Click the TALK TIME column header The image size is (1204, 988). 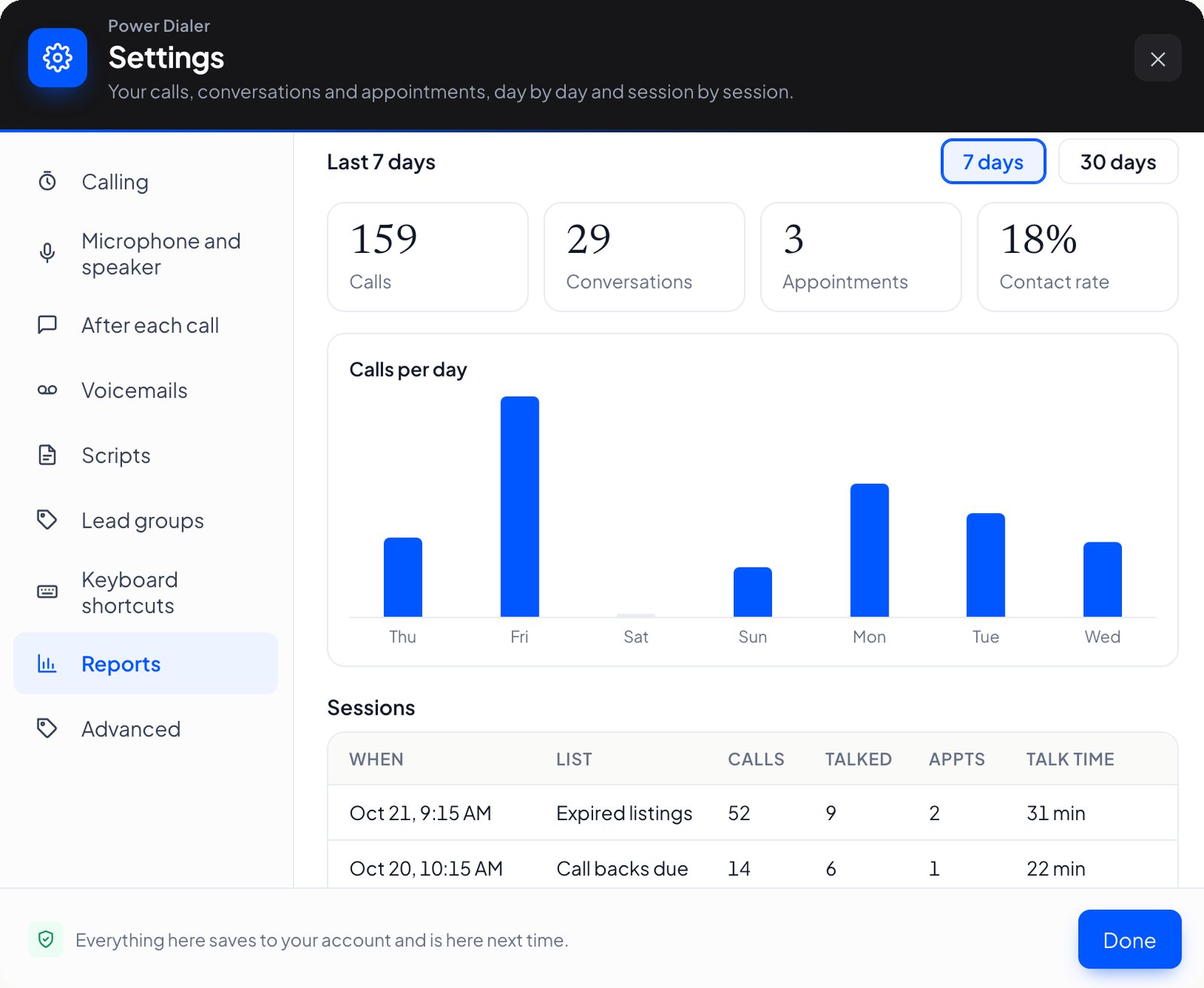1070,759
